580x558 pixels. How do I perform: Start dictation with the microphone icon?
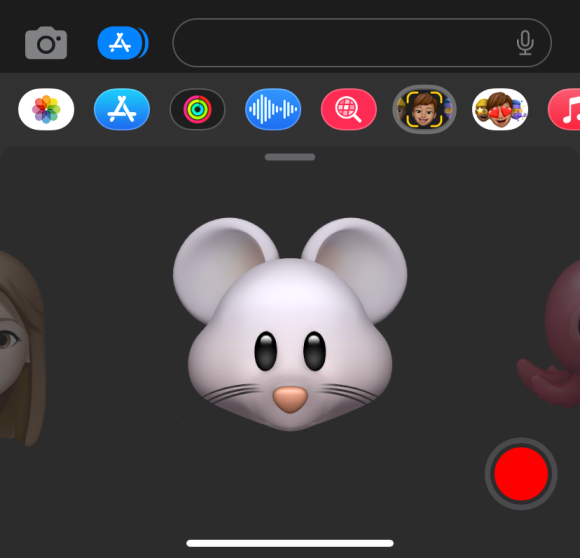[x=525, y=43]
